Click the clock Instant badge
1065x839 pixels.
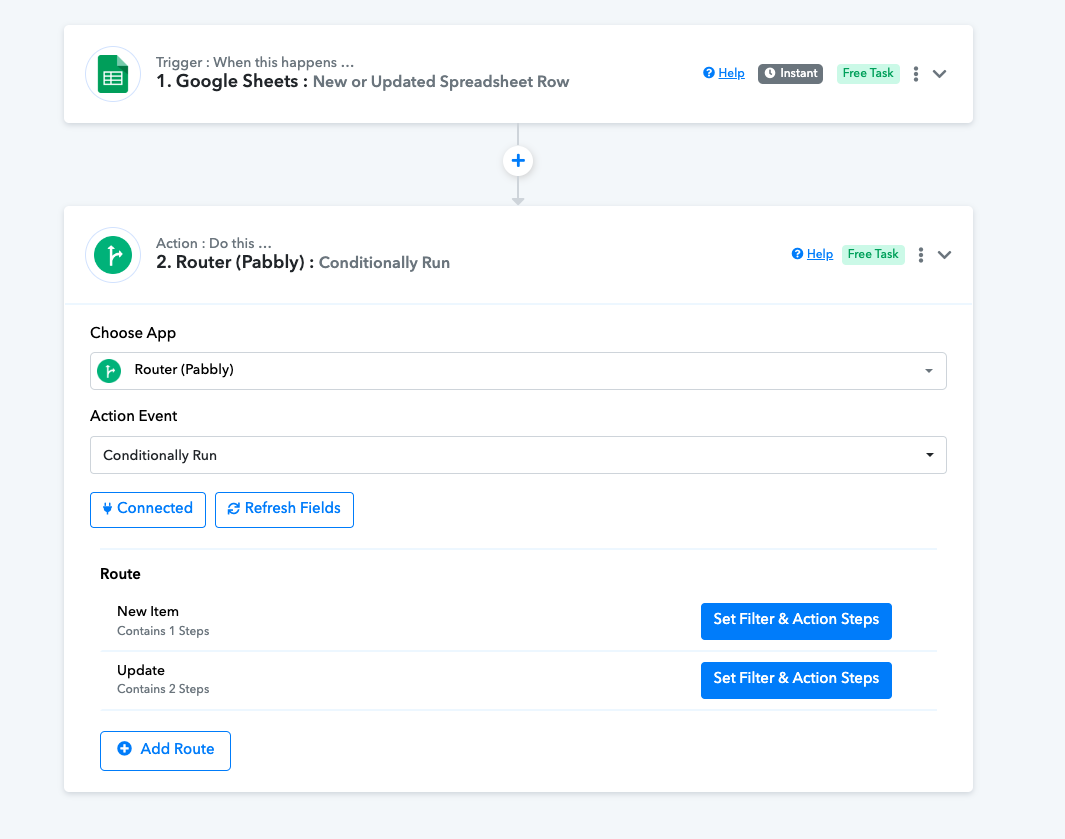(790, 73)
